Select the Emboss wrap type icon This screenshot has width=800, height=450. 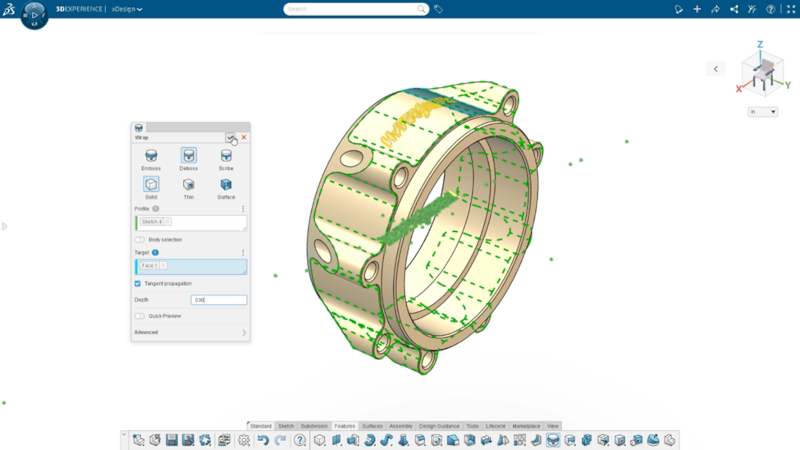pos(150,156)
